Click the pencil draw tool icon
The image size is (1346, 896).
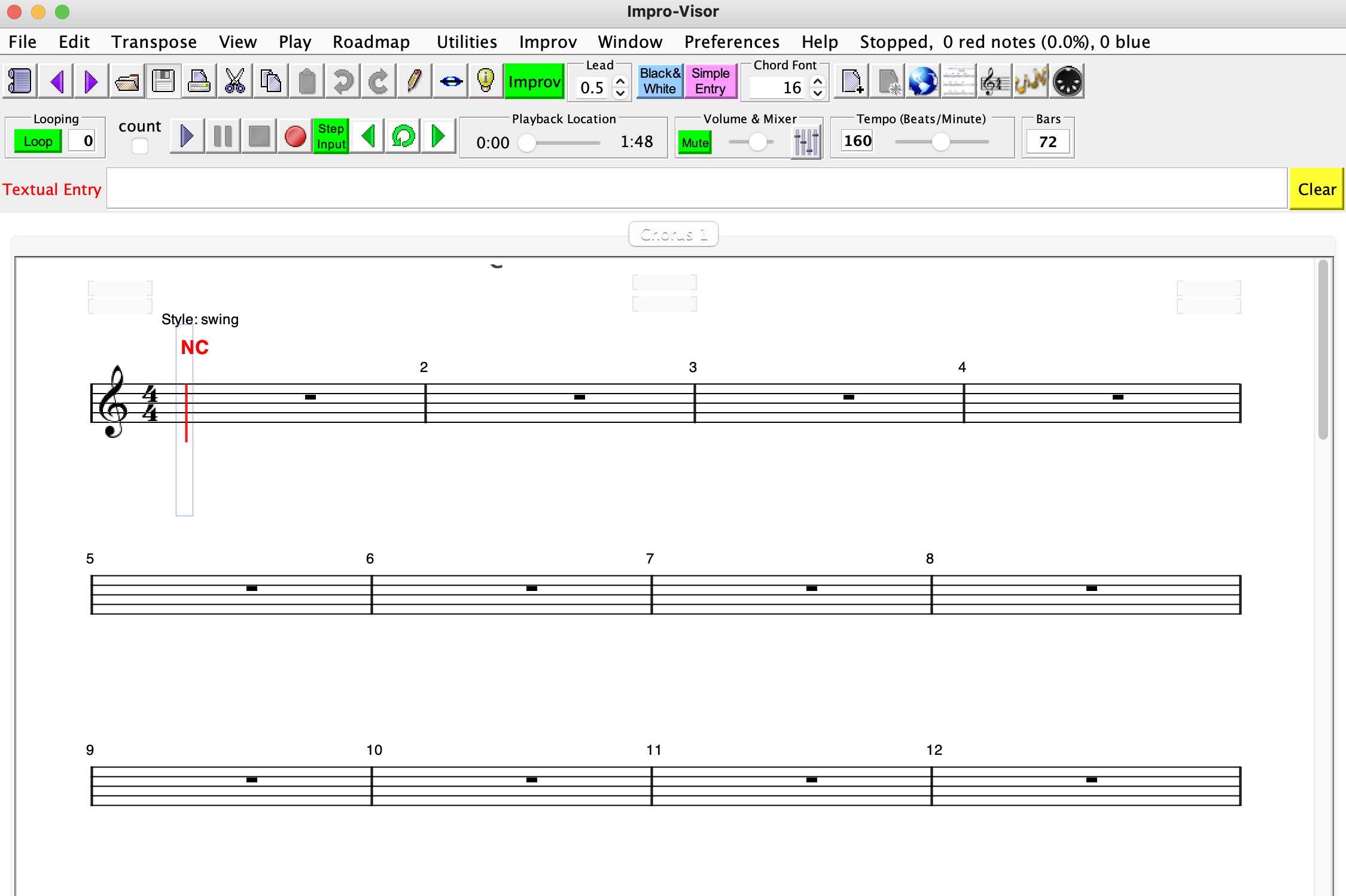point(414,81)
